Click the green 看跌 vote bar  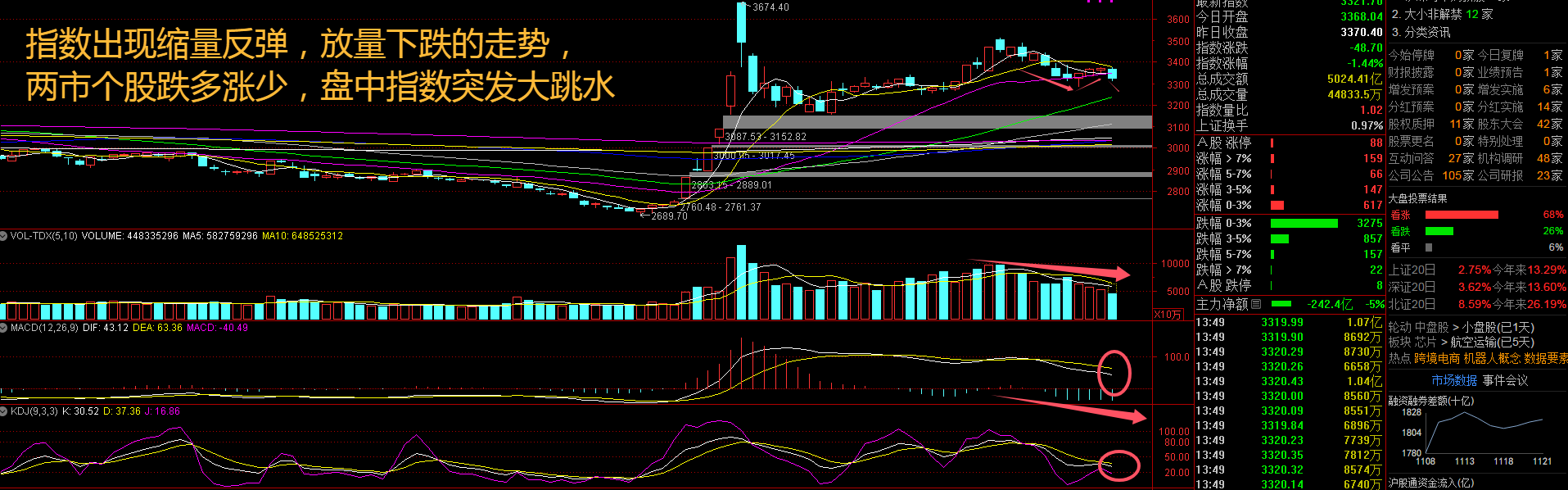[1439, 231]
